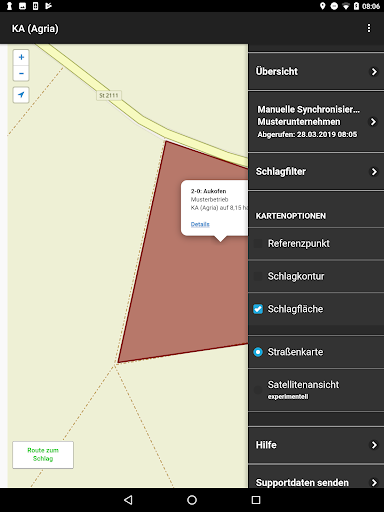
Task: Tap the locate-me arrow icon
Action: coord(21,95)
